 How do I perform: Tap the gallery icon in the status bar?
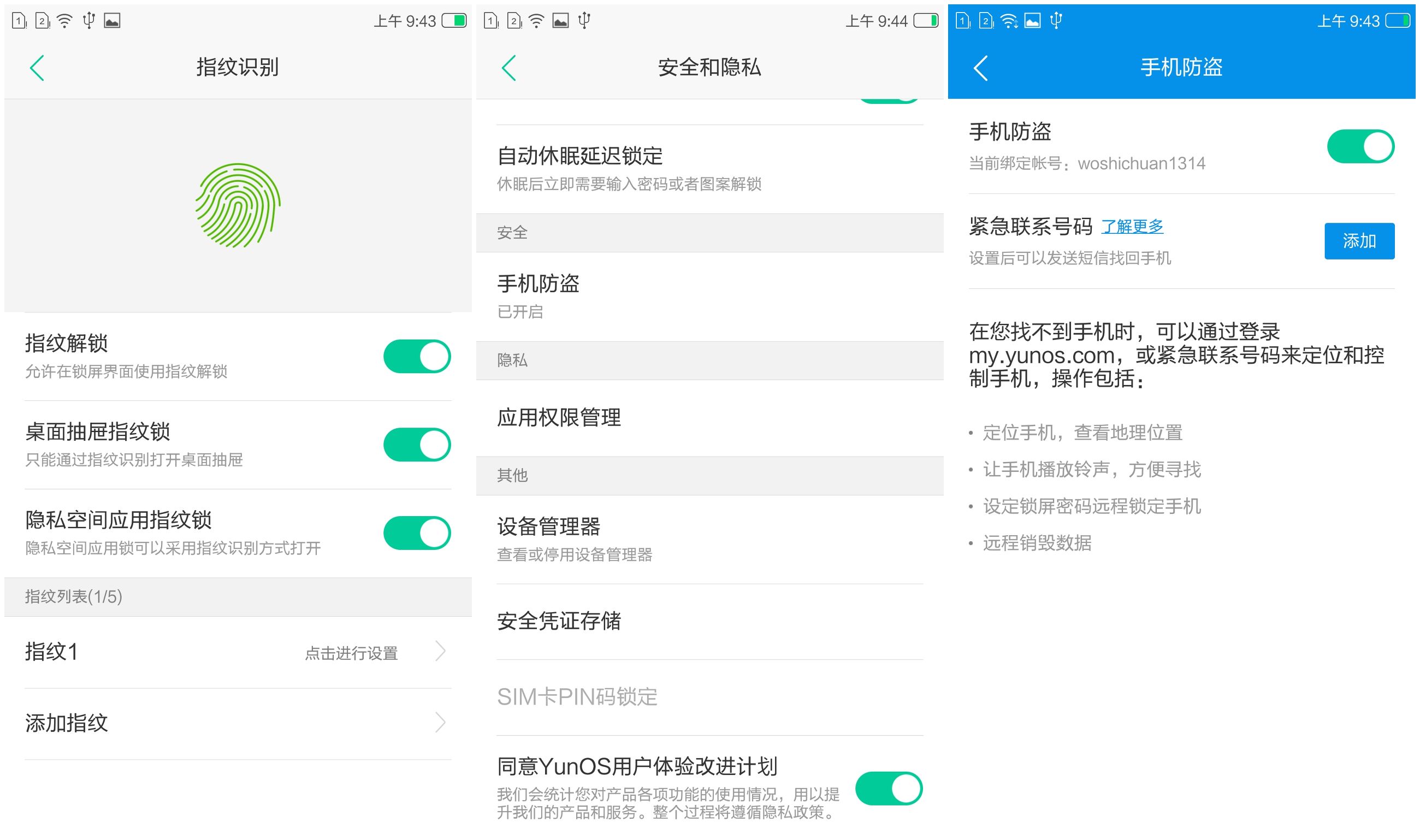(111, 21)
